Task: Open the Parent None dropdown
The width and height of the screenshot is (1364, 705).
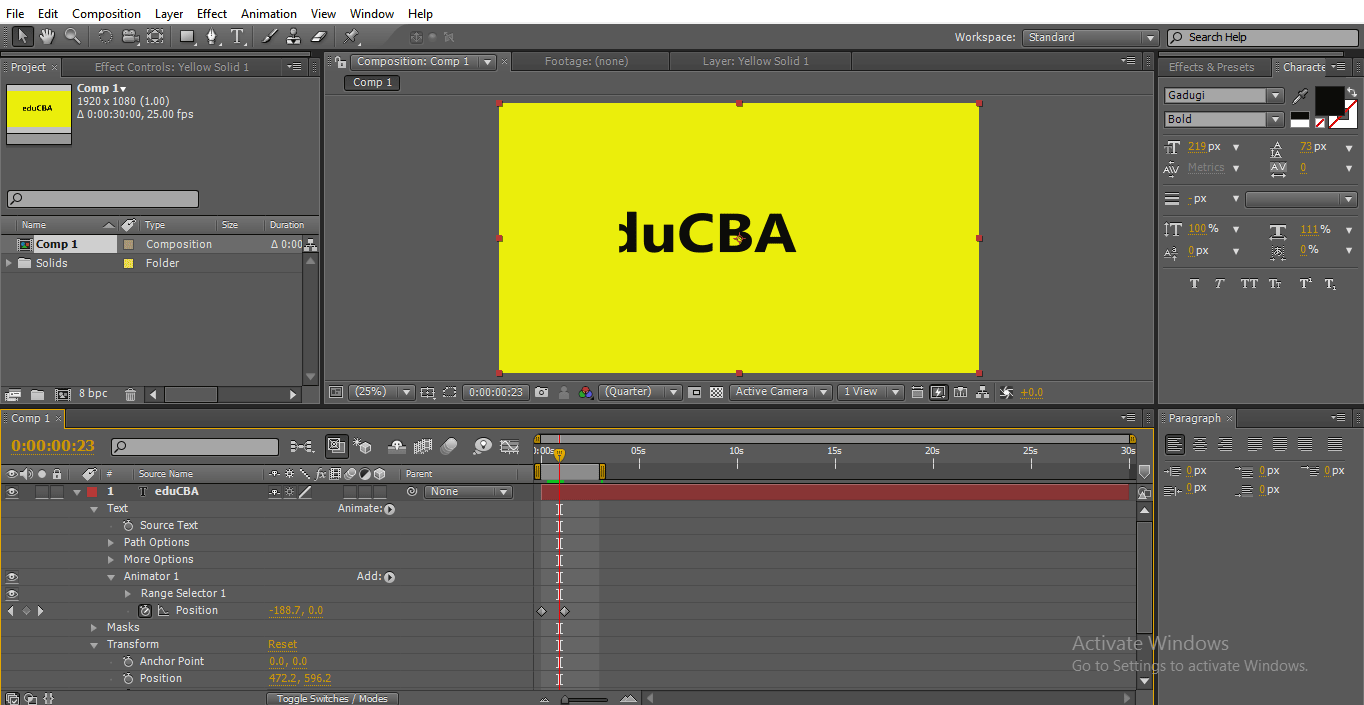Action: pyautogui.click(x=468, y=492)
